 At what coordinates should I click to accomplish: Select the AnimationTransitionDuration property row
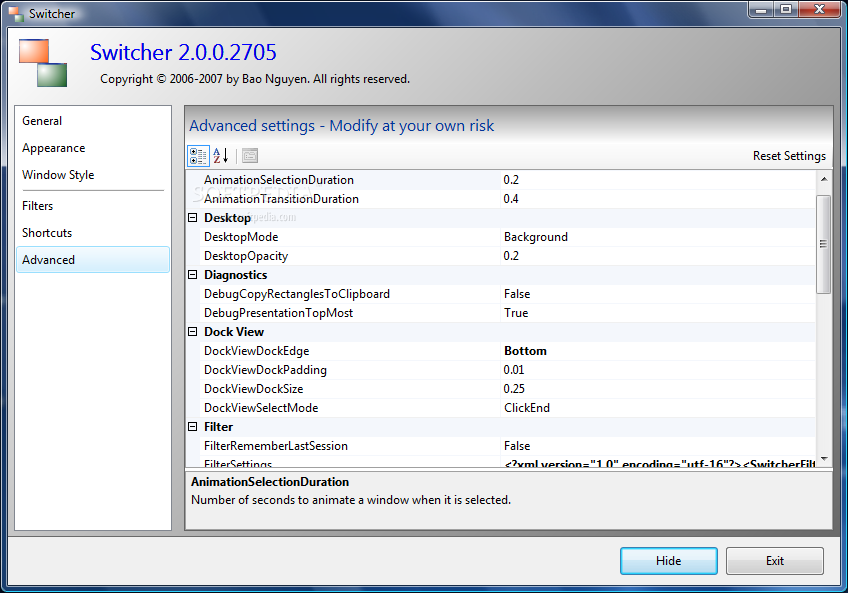tap(500, 199)
